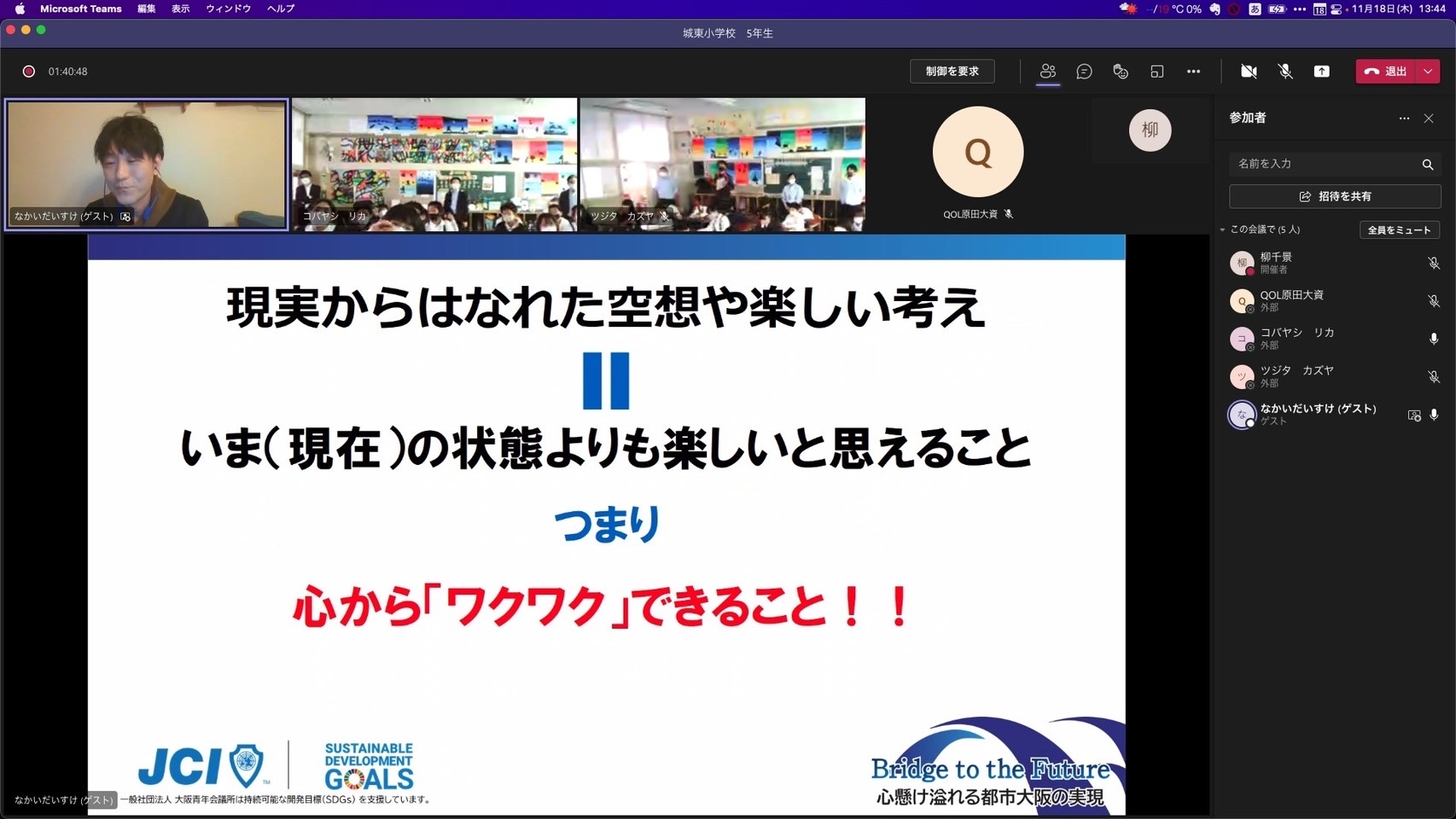
Task: Open more actions ellipsis in meeting toolbar
Action: (1193, 72)
